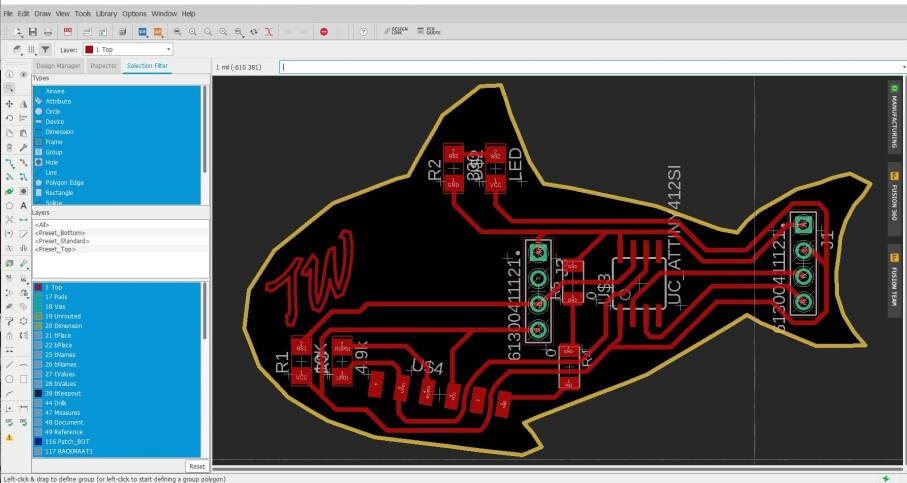Image resolution: width=907 pixels, height=483 pixels.
Task: Toggle the Polygon Edge type filter
Action: click(x=64, y=183)
